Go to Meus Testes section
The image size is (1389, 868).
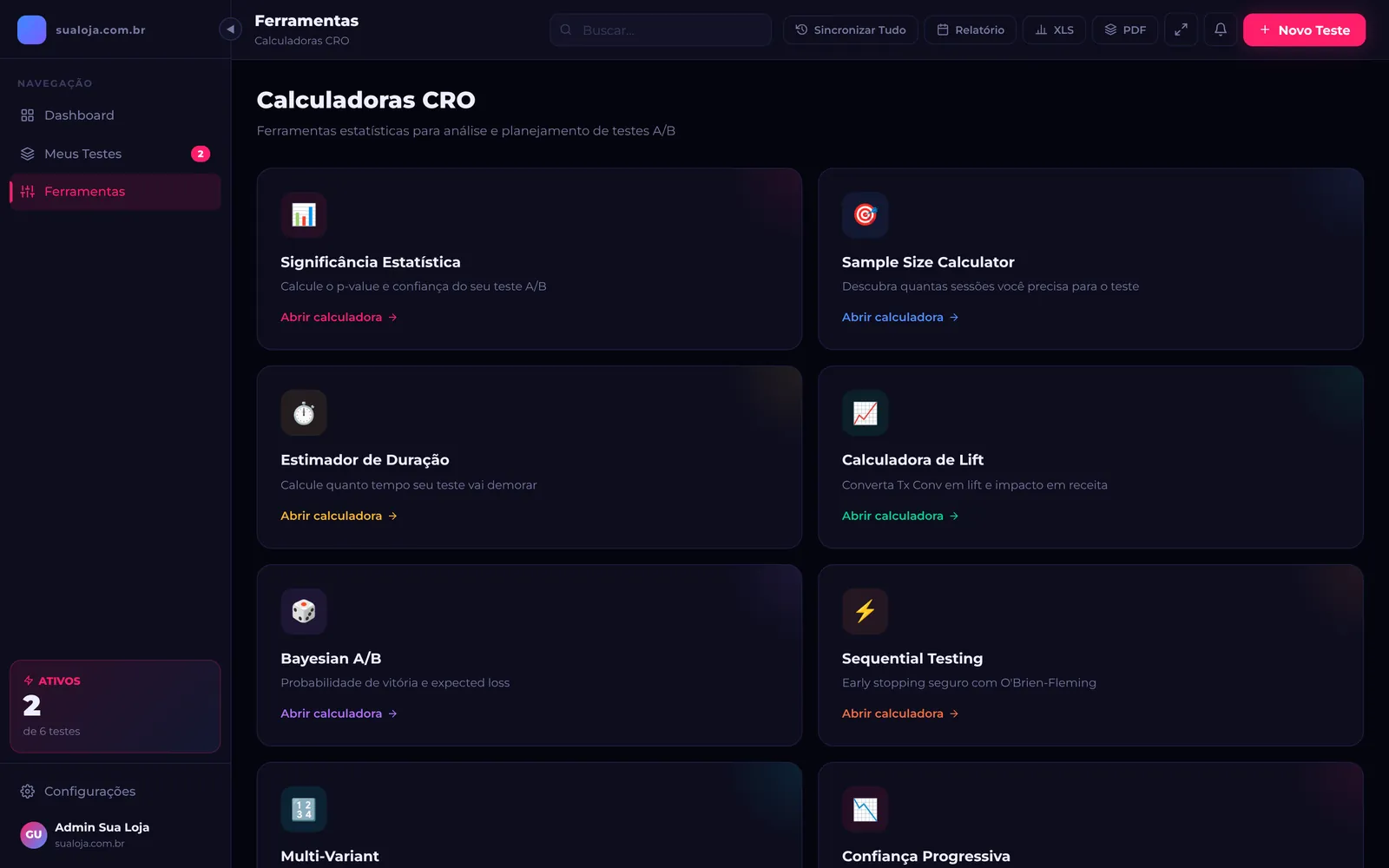115,154
